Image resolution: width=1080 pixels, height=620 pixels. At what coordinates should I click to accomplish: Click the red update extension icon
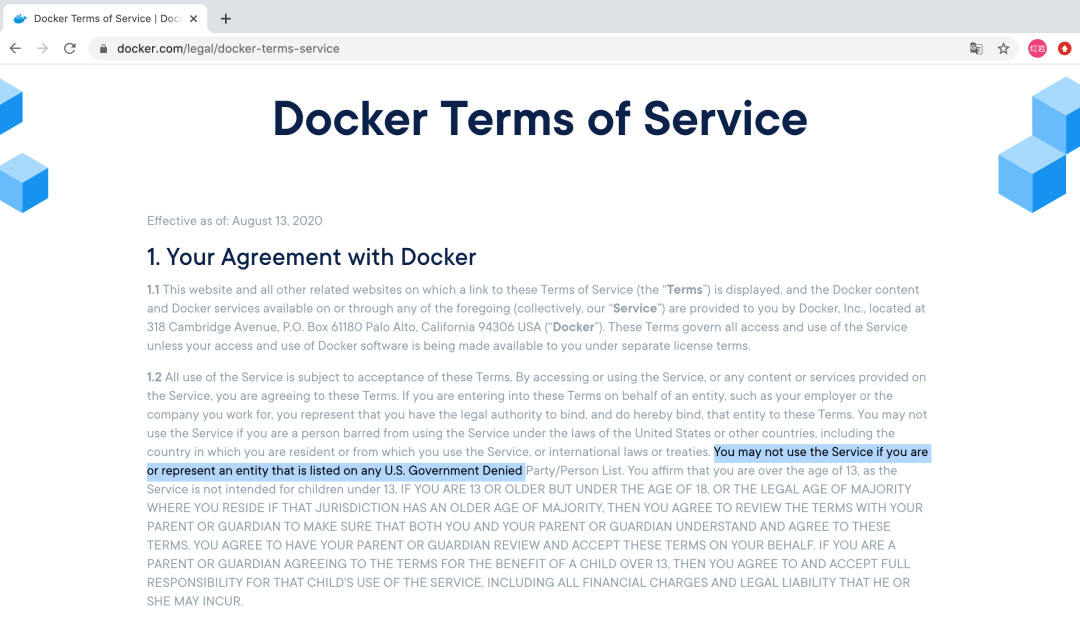click(1065, 48)
